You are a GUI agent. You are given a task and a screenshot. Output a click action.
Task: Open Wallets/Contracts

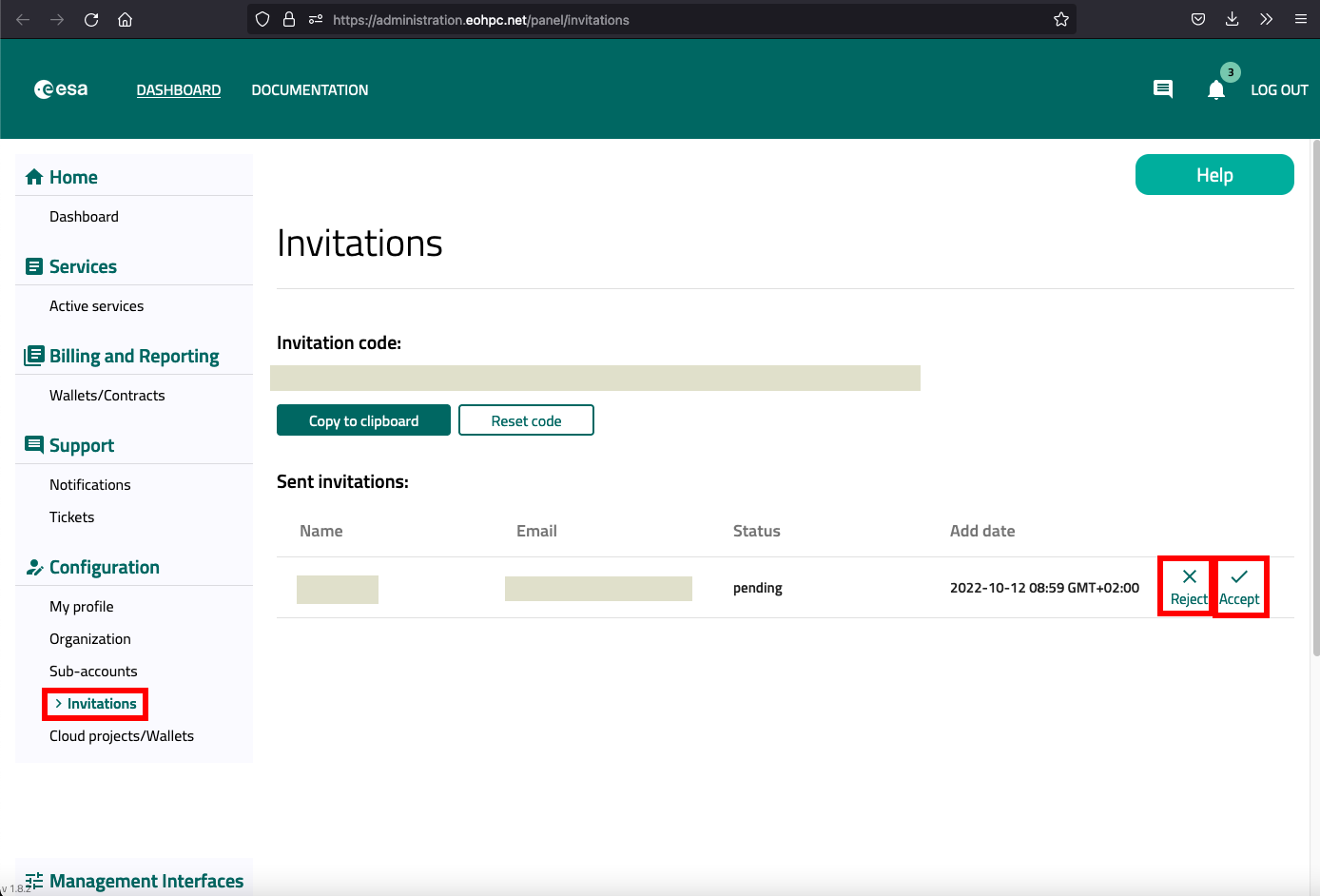tap(107, 396)
